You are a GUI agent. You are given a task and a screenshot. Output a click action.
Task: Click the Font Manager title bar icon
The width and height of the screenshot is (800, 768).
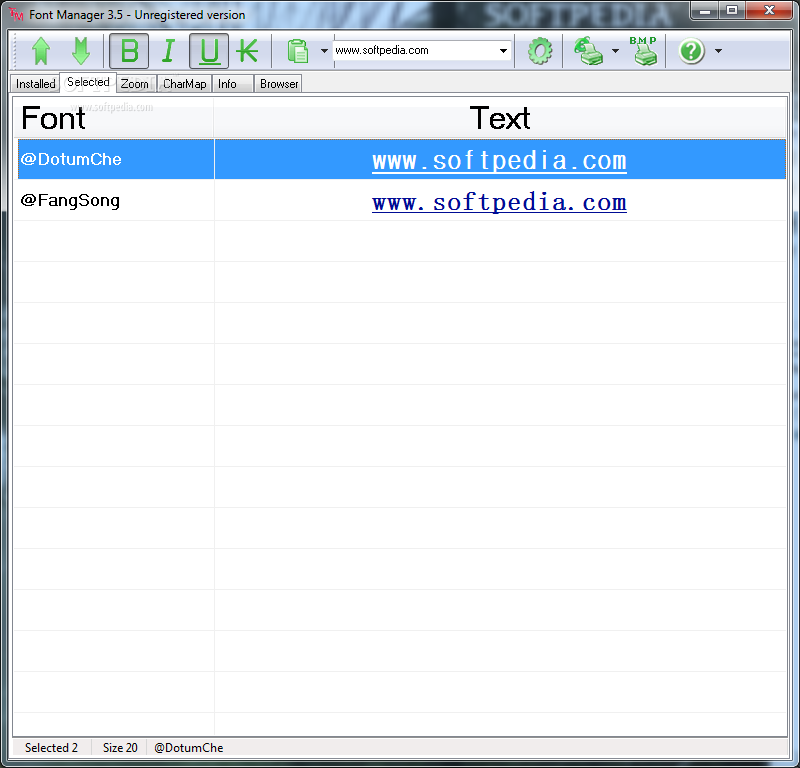point(16,14)
